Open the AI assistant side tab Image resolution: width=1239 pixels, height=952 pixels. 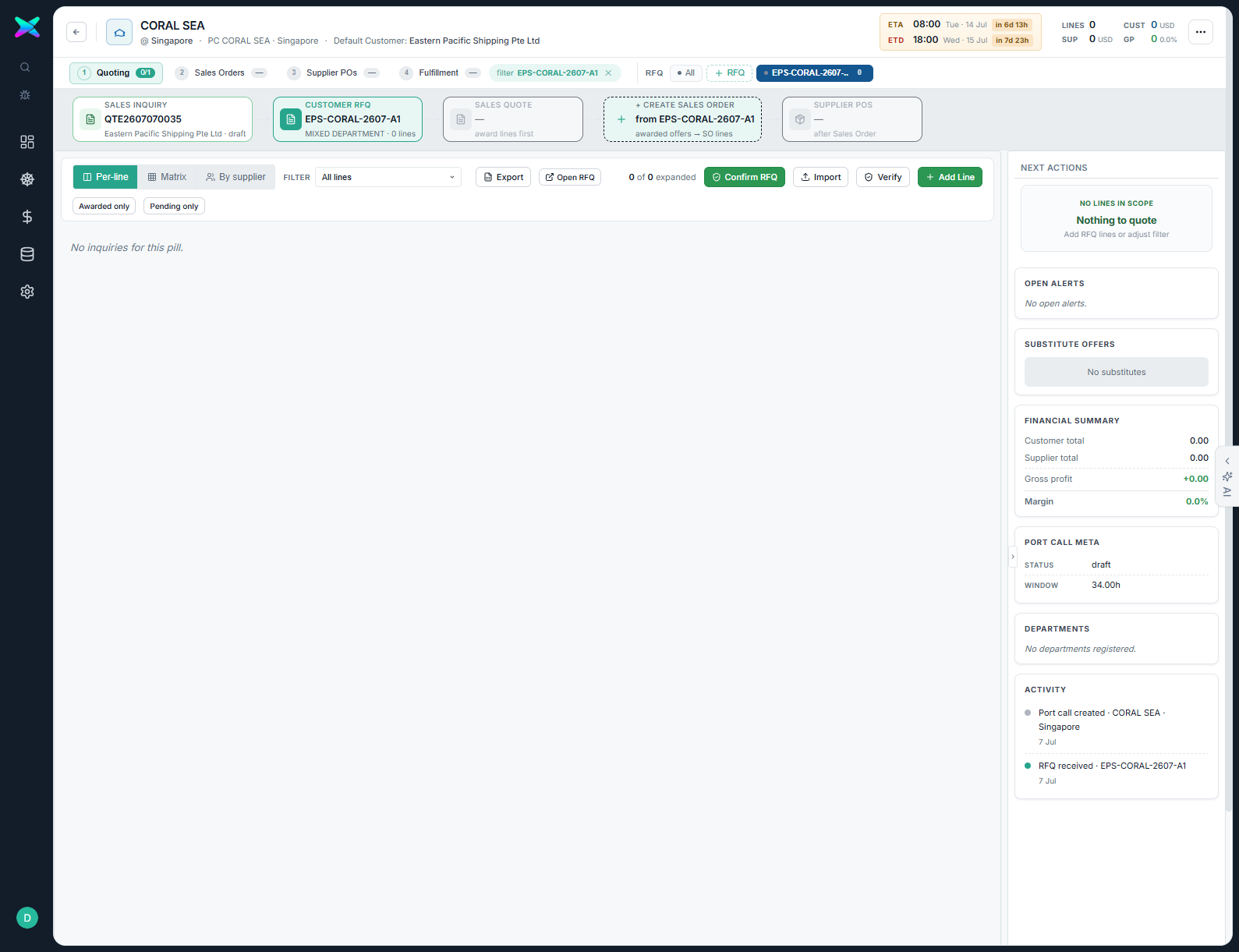pyautogui.click(x=1227, y=476)
